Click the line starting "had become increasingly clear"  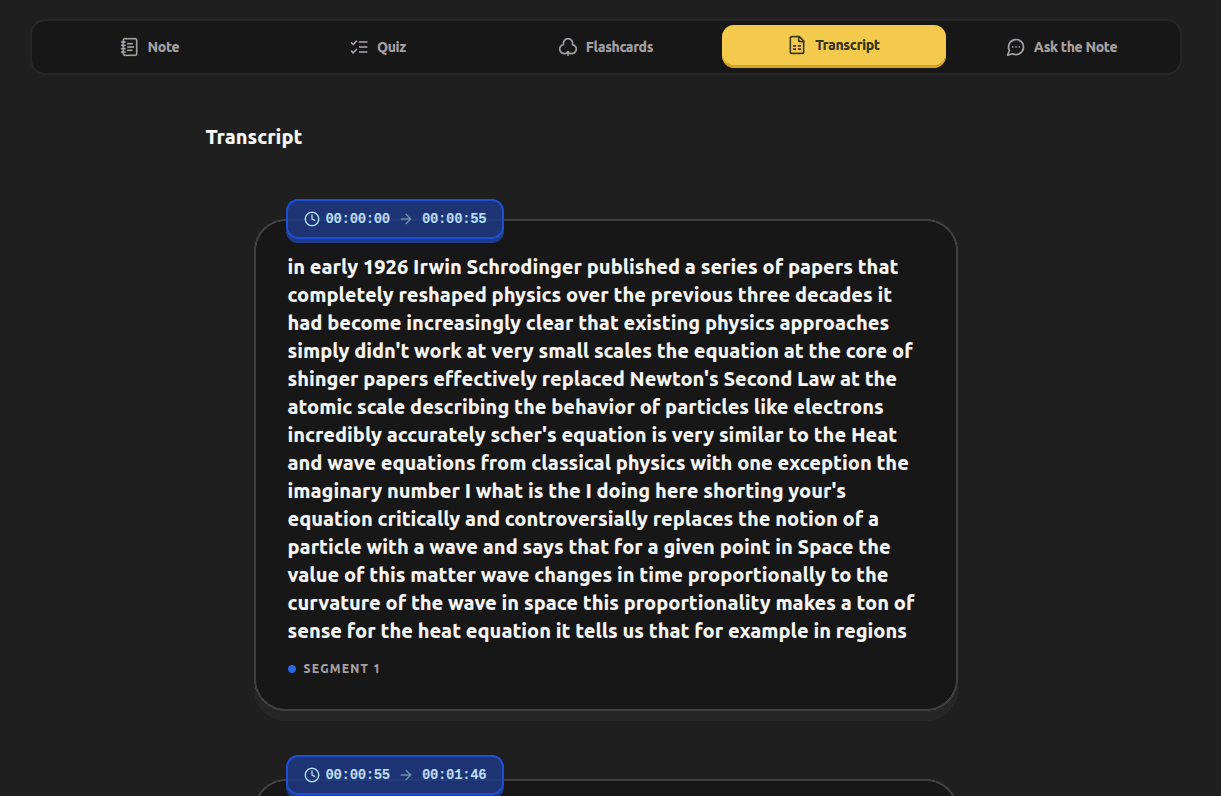588,323
